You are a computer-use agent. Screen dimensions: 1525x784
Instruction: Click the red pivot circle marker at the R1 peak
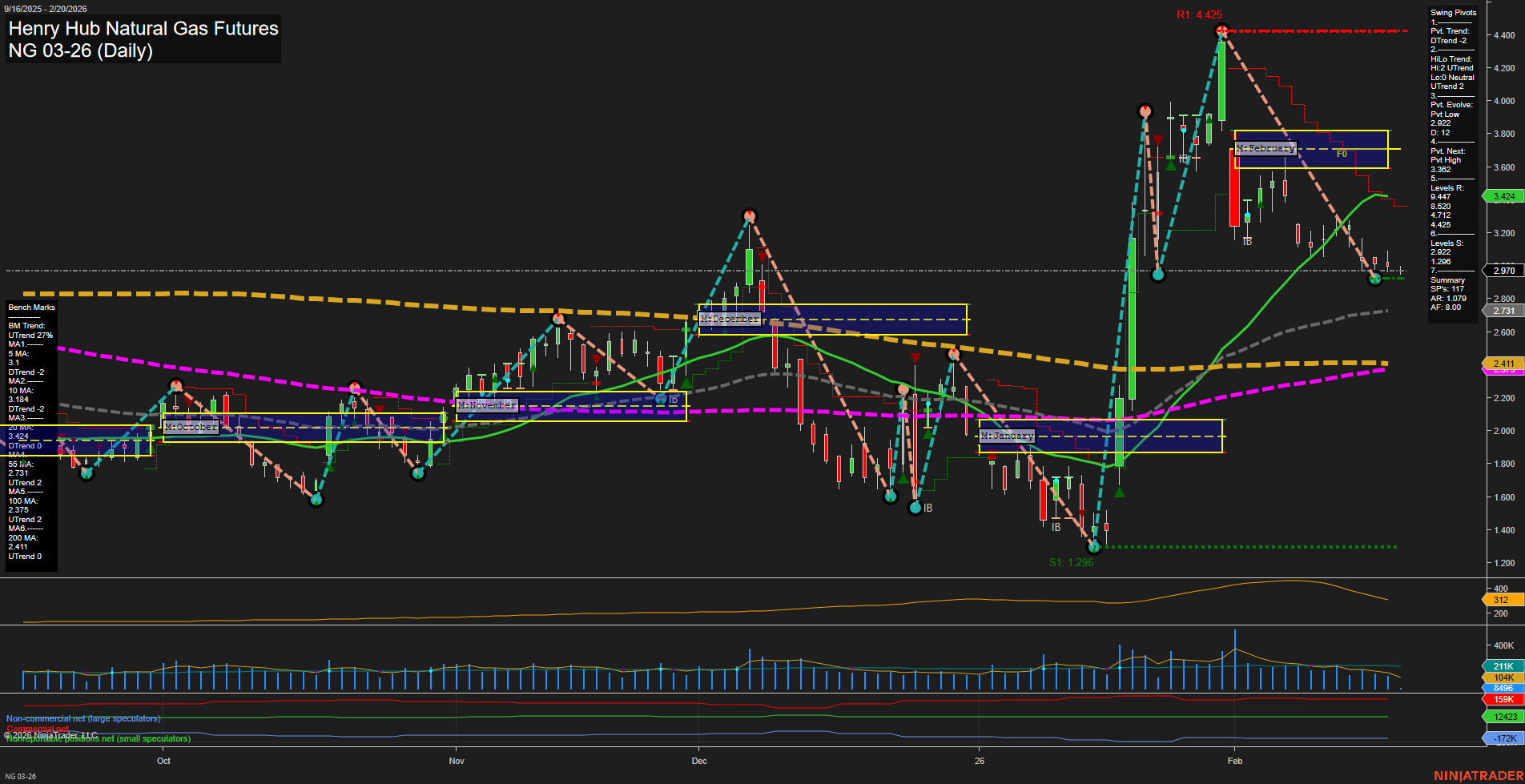pyautogui.click(x=1221, y=30)
